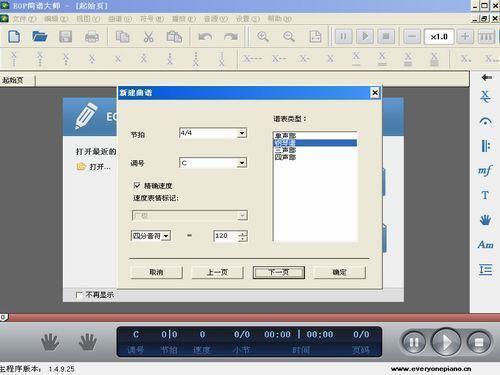Click the Zoom out magnifier icon
Viewport: 500px width, 375px height.
click(289, 36)
